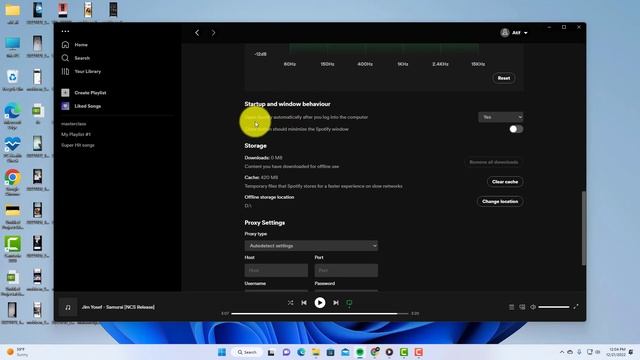Toggle repeat mode
The height and width of the screenshot is (360, 640).
349,303
